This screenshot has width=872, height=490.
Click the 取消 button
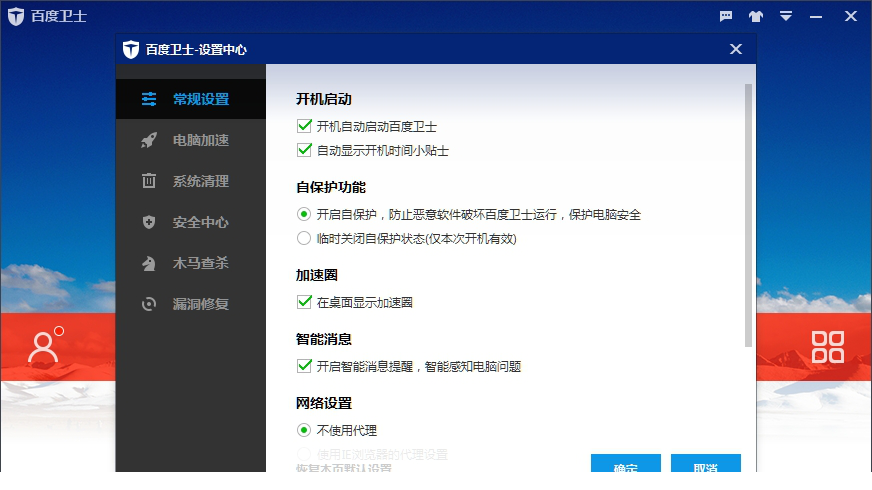pyautogui.click(x=706, y=463)
